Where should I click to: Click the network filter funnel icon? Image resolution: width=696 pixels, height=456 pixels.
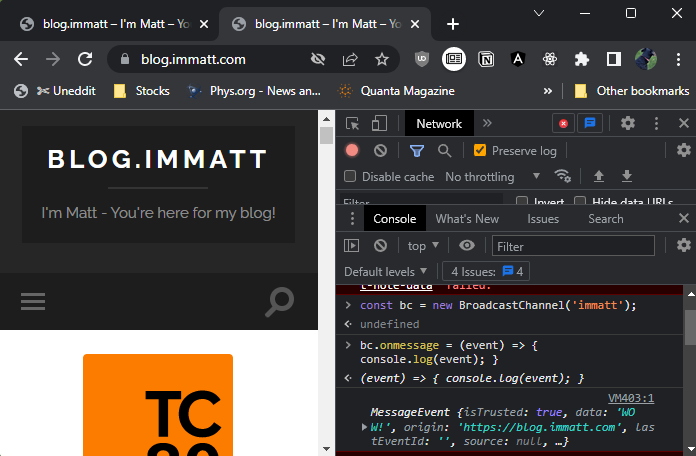[417, 151]
